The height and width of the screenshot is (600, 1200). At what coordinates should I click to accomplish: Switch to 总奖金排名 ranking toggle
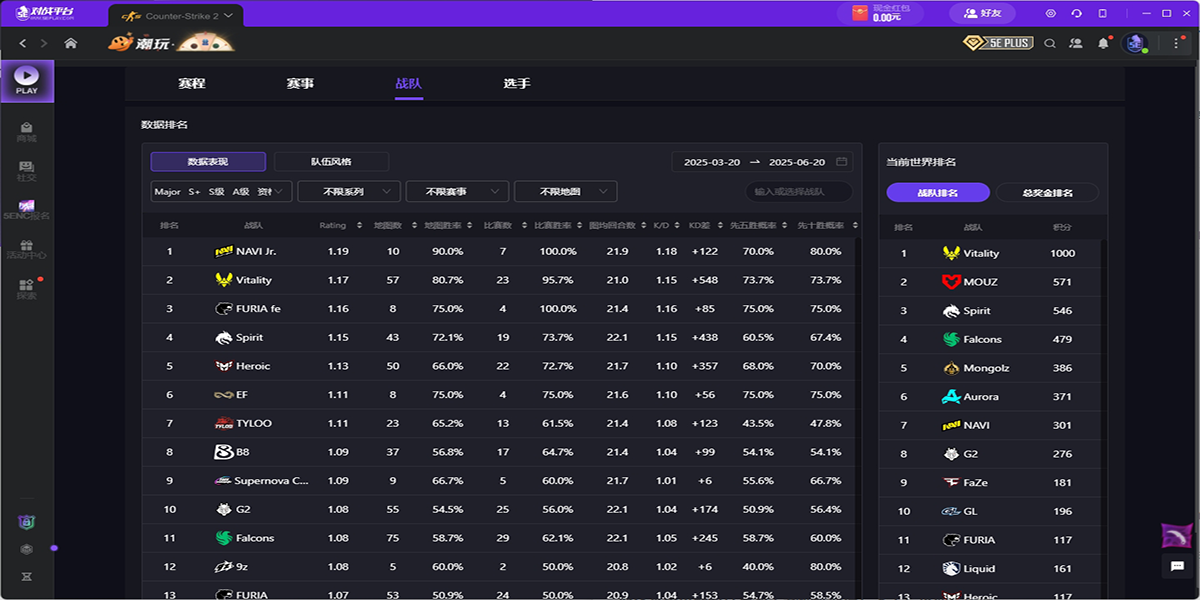pyautogui.click(x=1047, y=192)
